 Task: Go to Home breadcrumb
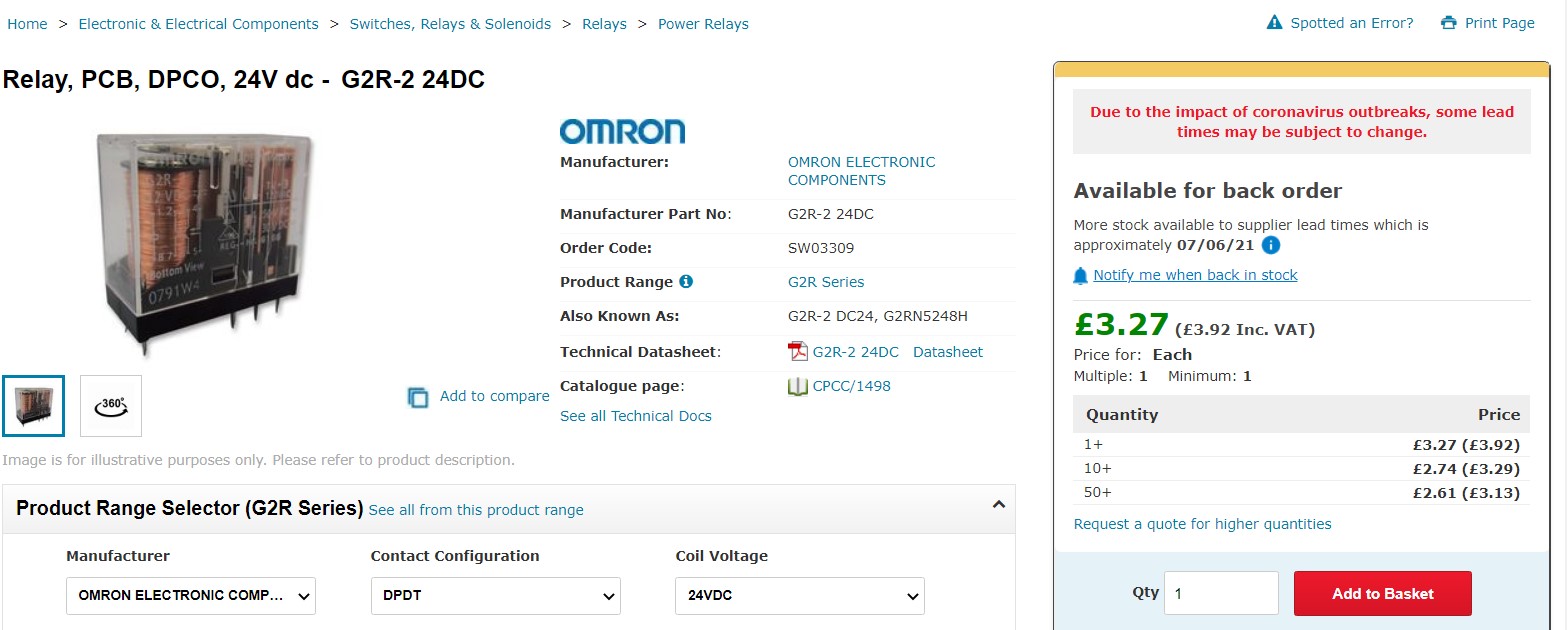click(27, 24)
